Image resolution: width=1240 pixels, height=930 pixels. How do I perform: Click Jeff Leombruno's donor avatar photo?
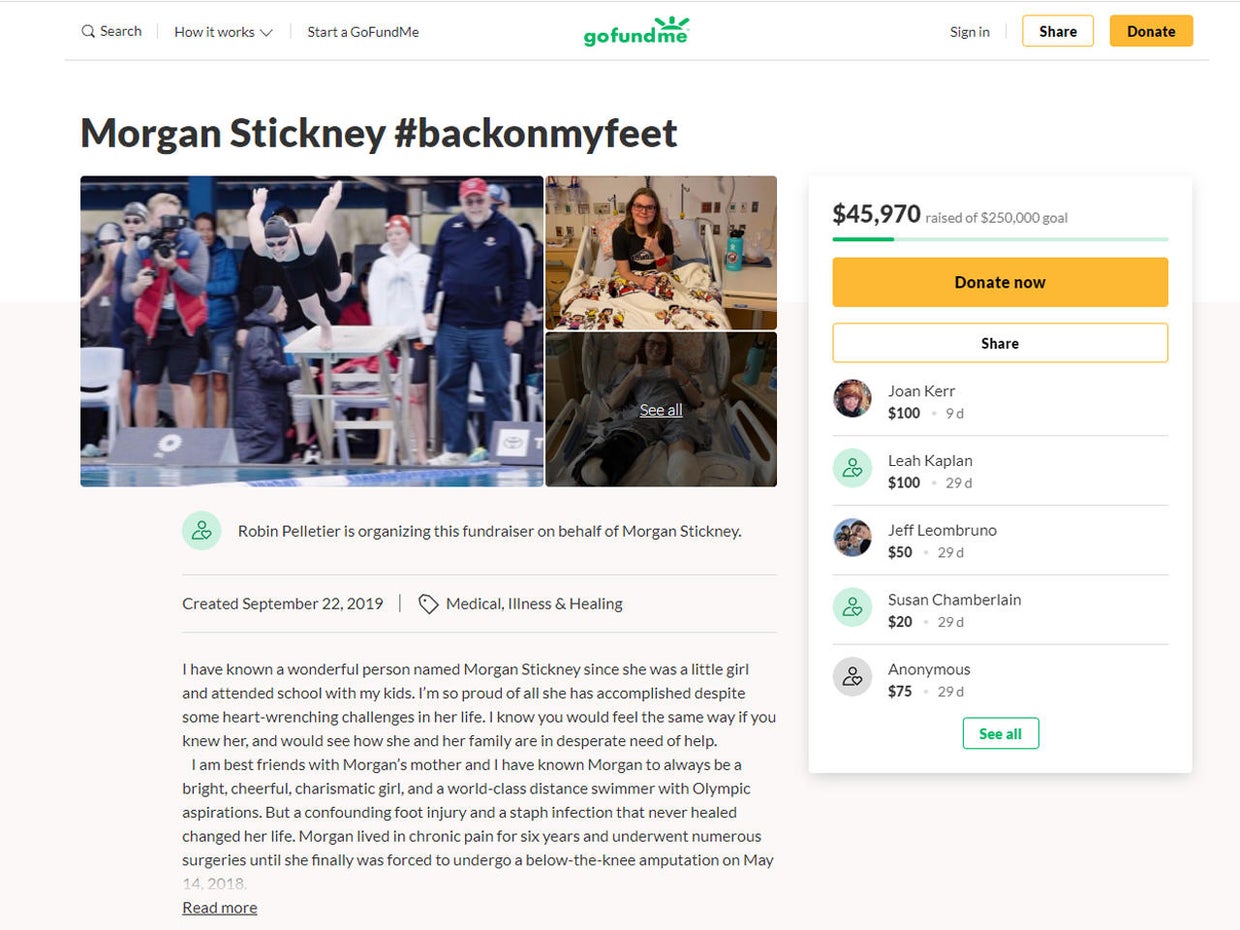(852, 537)
